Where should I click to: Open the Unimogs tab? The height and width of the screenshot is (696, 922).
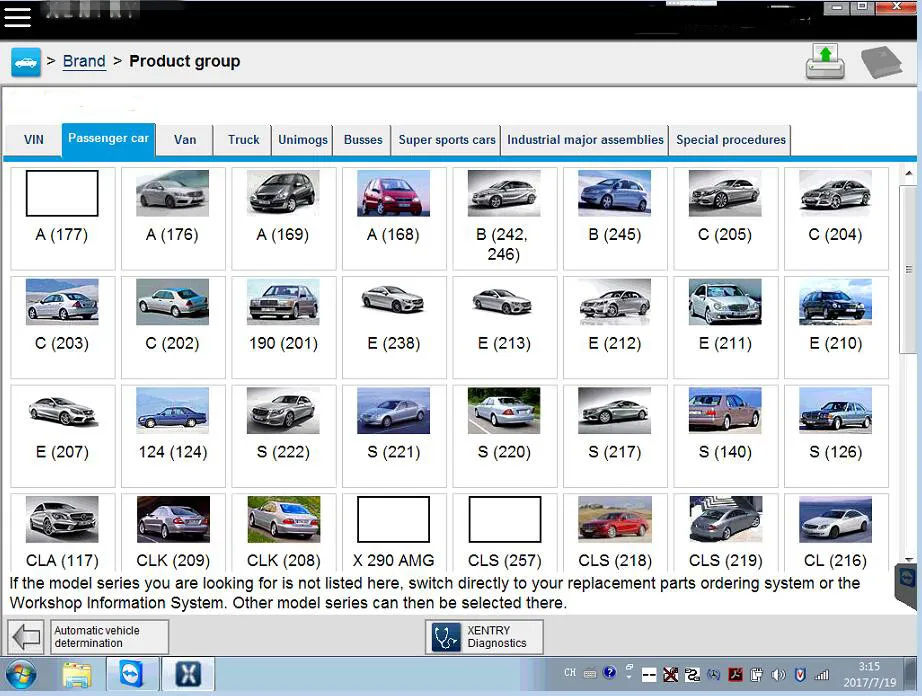303,140
